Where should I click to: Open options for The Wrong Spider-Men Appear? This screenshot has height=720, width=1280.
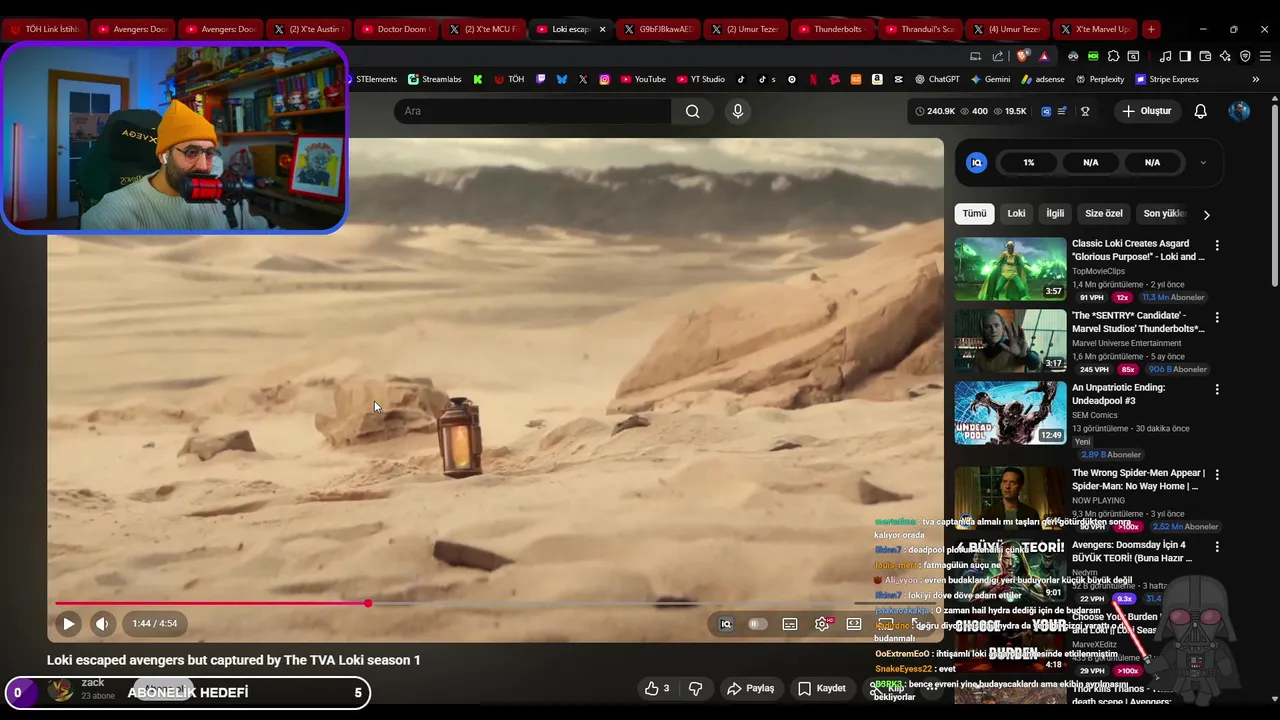click(x=1217, y=475)
